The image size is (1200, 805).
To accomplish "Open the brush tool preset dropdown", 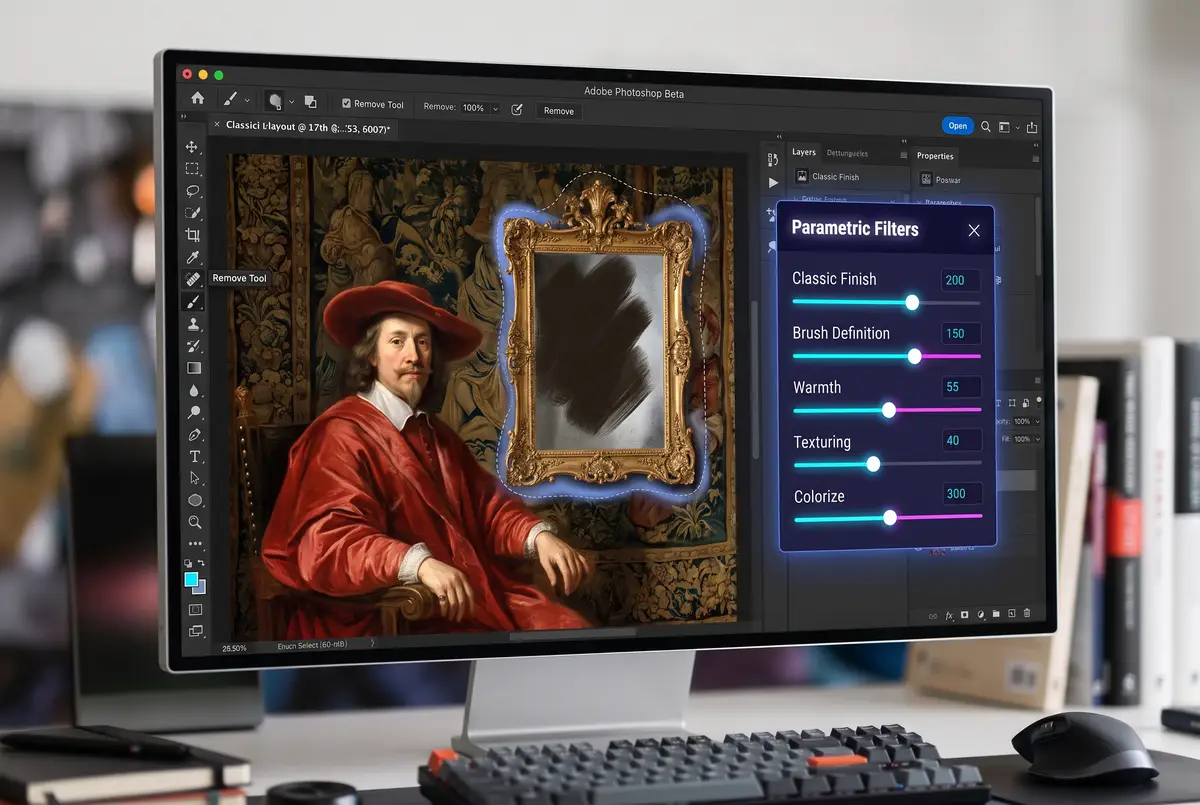I will (246, 101).
